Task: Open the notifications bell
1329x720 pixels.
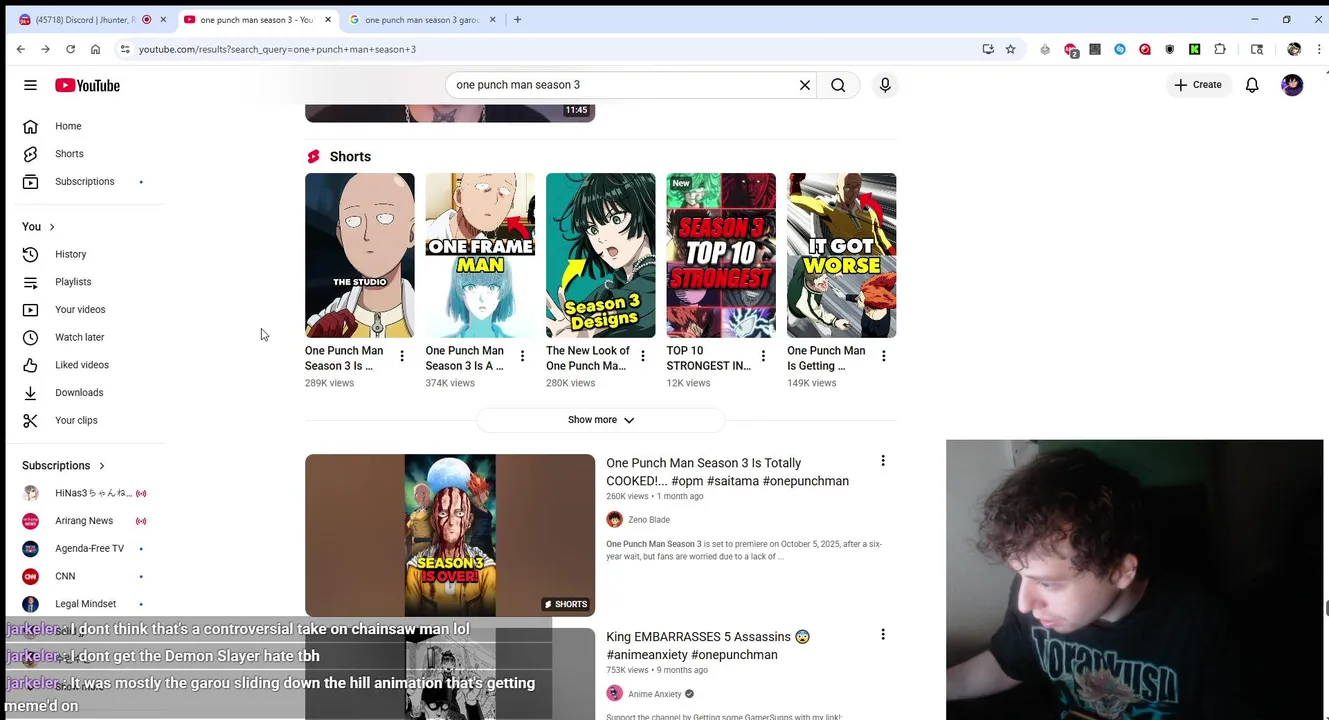Action: point(1252,85)
